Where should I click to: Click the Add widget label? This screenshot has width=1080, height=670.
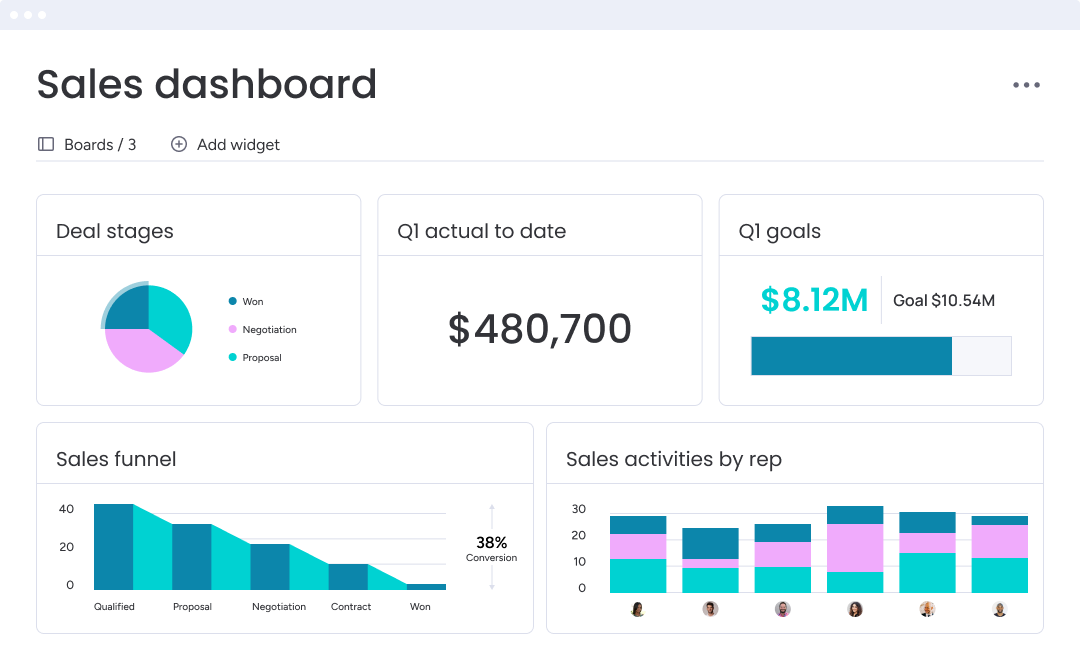pos(237,144)
